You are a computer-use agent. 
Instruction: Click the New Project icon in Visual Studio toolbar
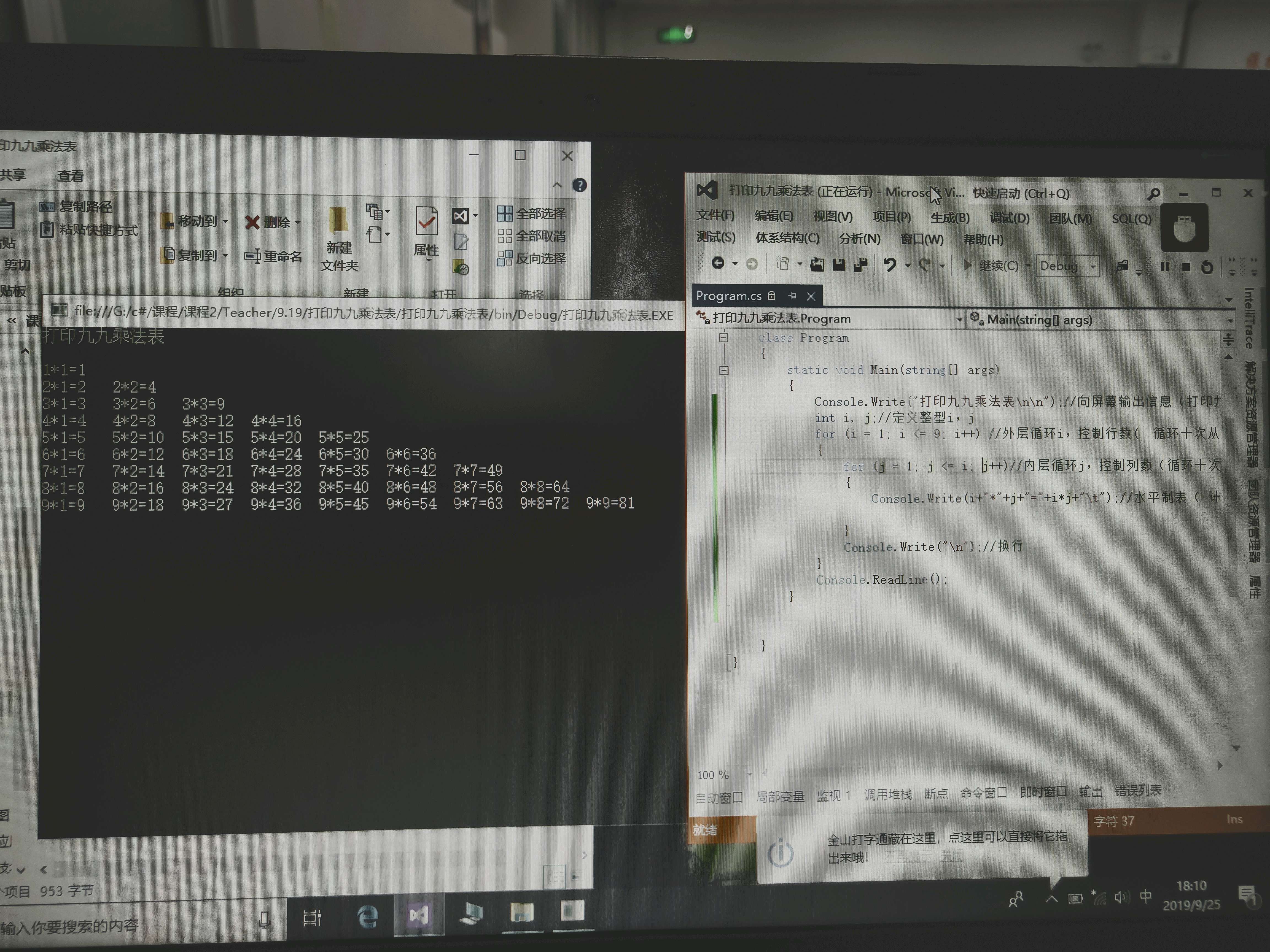(782, 263)
